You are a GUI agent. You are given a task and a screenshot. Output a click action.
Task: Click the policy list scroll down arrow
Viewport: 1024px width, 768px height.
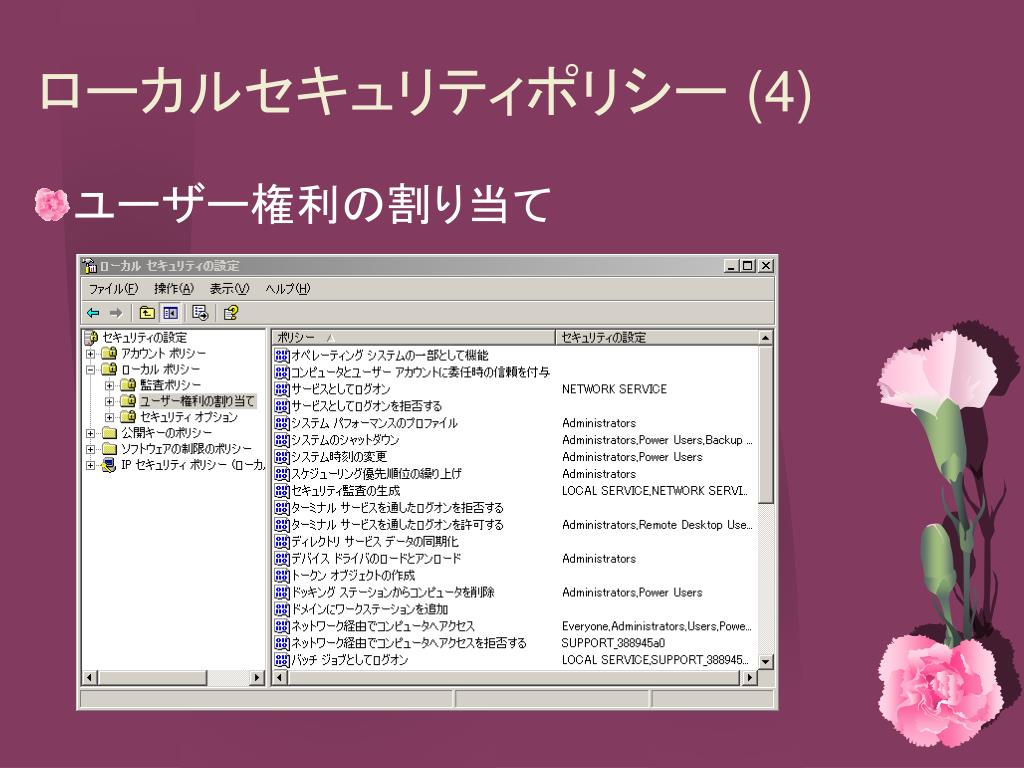coord(766,661)
